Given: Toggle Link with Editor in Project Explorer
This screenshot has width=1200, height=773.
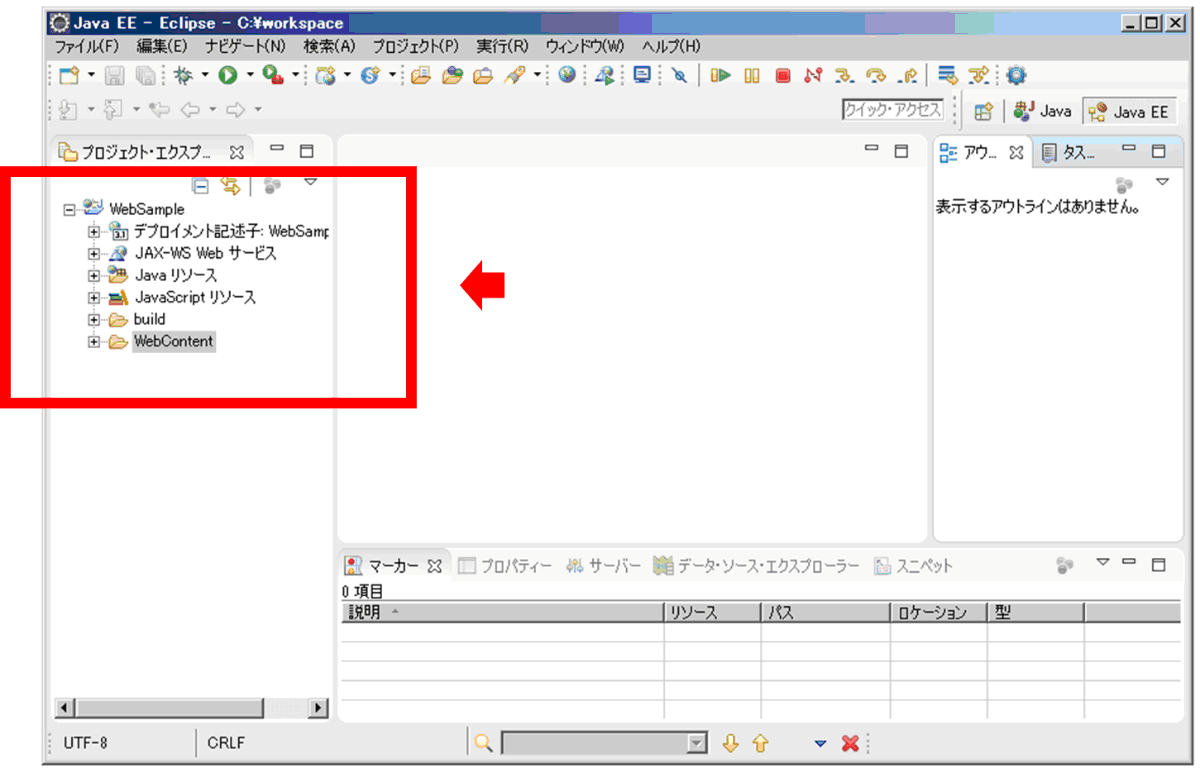Looking at the screenshot, I should pos(230,185).
